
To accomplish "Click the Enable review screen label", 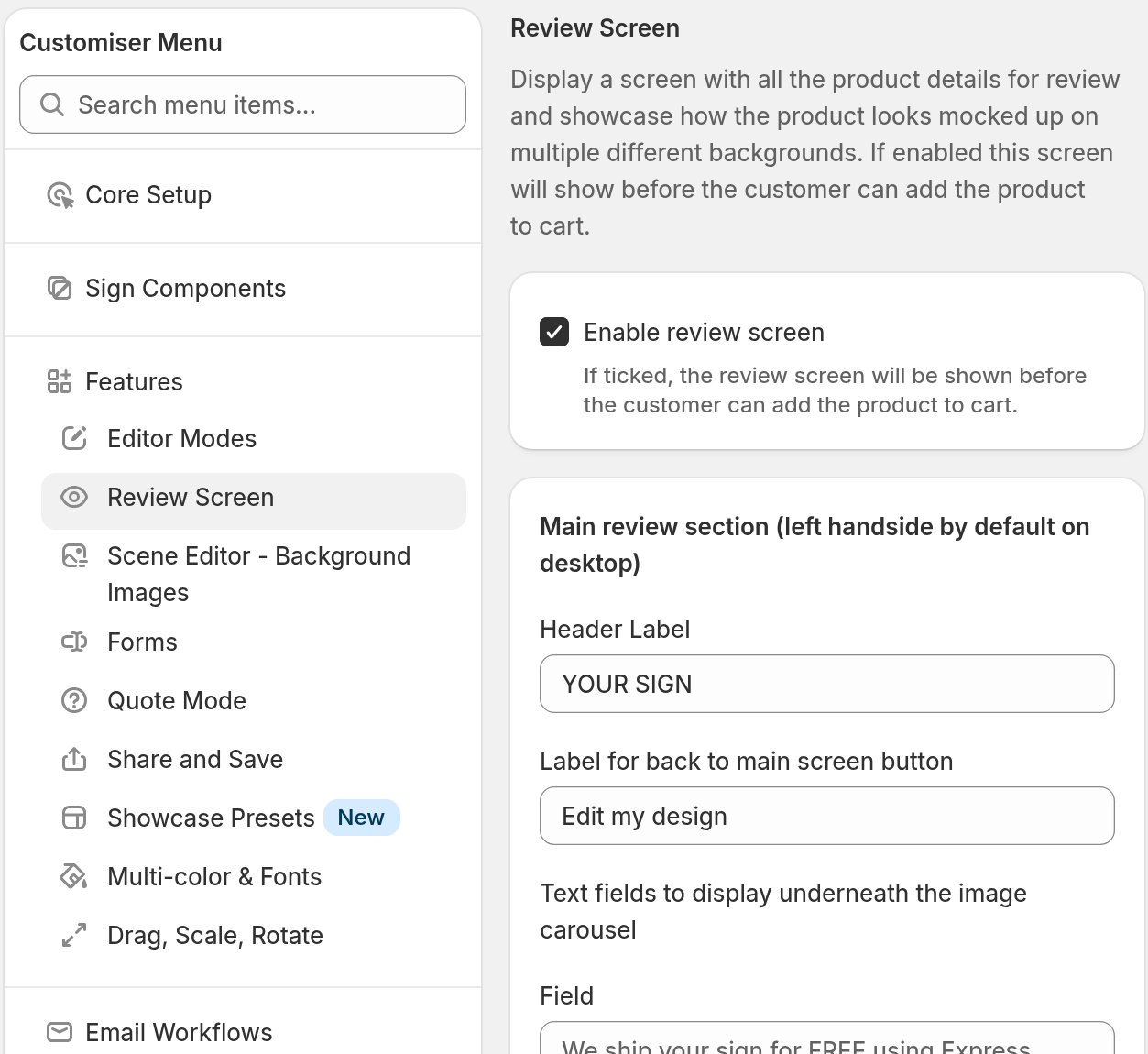I will (x=704, y=332).
